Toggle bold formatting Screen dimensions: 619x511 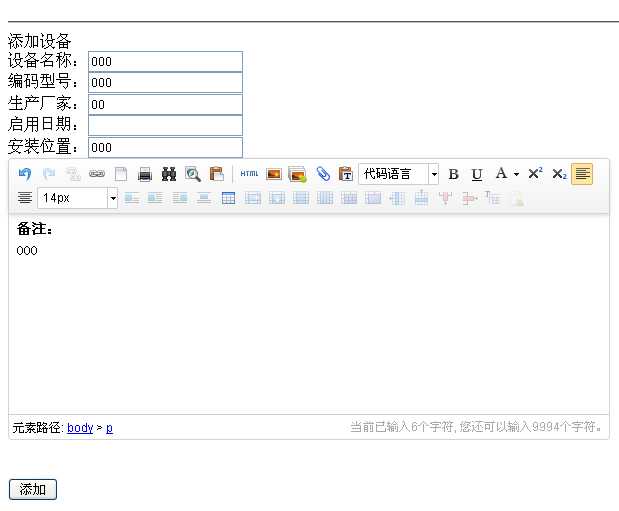click(454, 174)
